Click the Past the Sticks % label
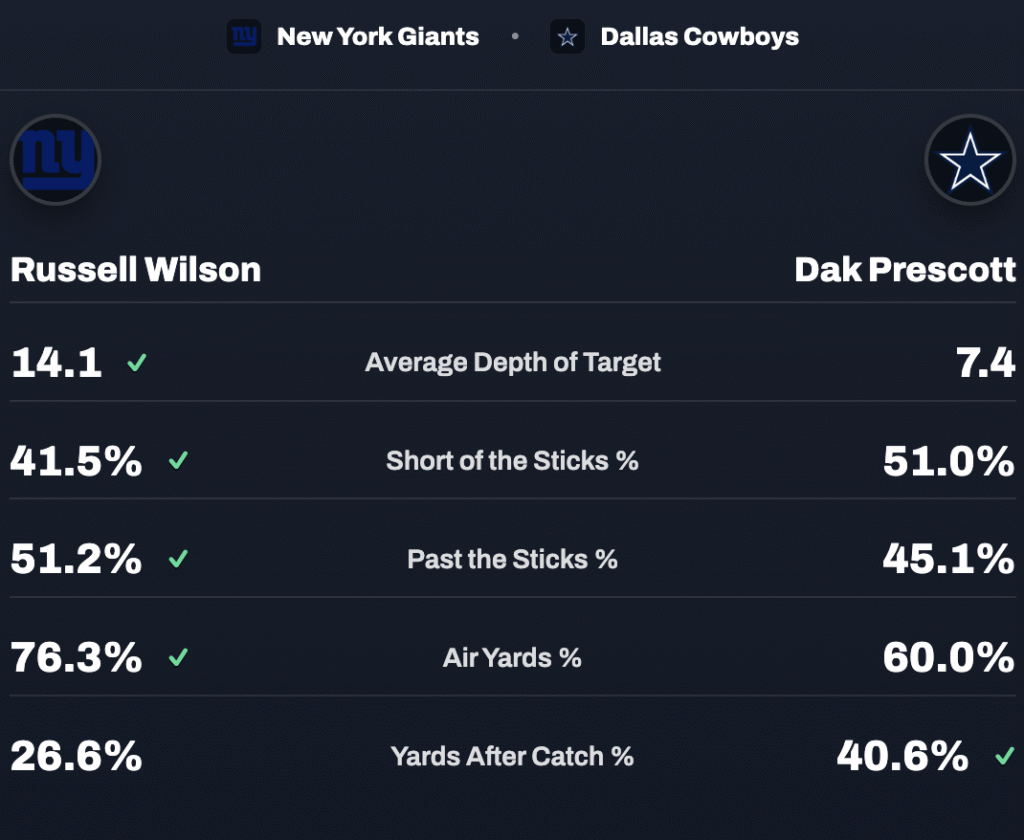 point(512,559)
